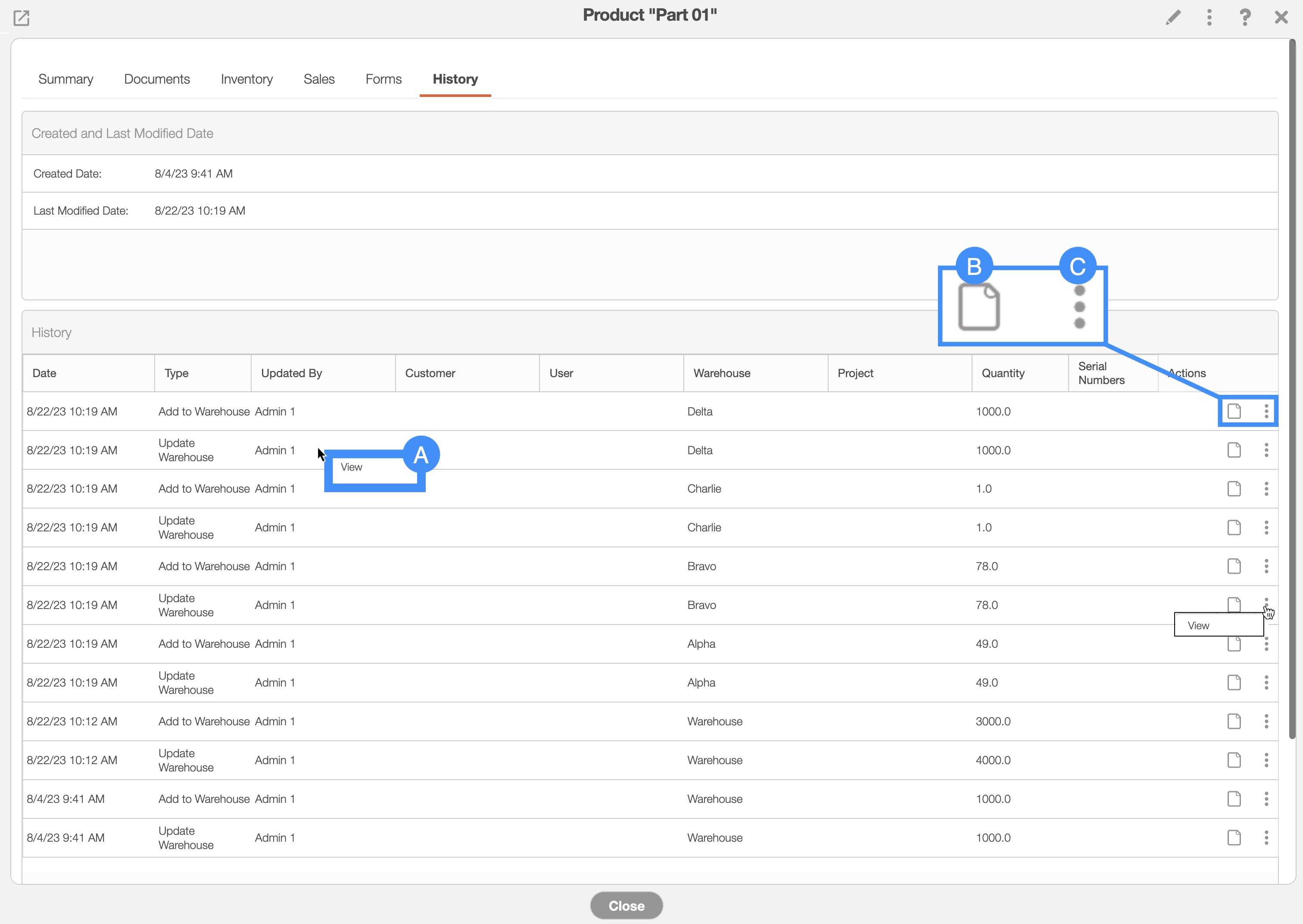This screenshot has width=1303, height=924.
Task: Open the Sales tab
Action: coord(318,79)
